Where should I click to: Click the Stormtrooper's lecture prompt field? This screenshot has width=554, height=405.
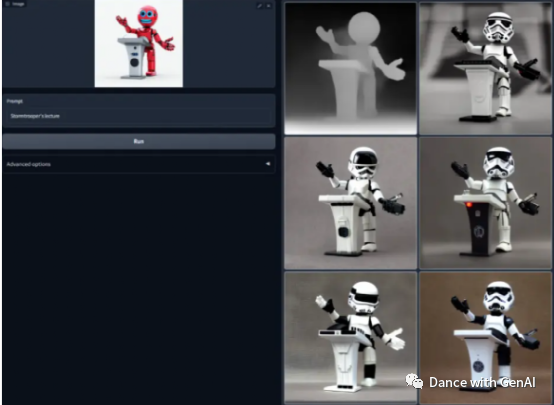(x=139, y=116)
